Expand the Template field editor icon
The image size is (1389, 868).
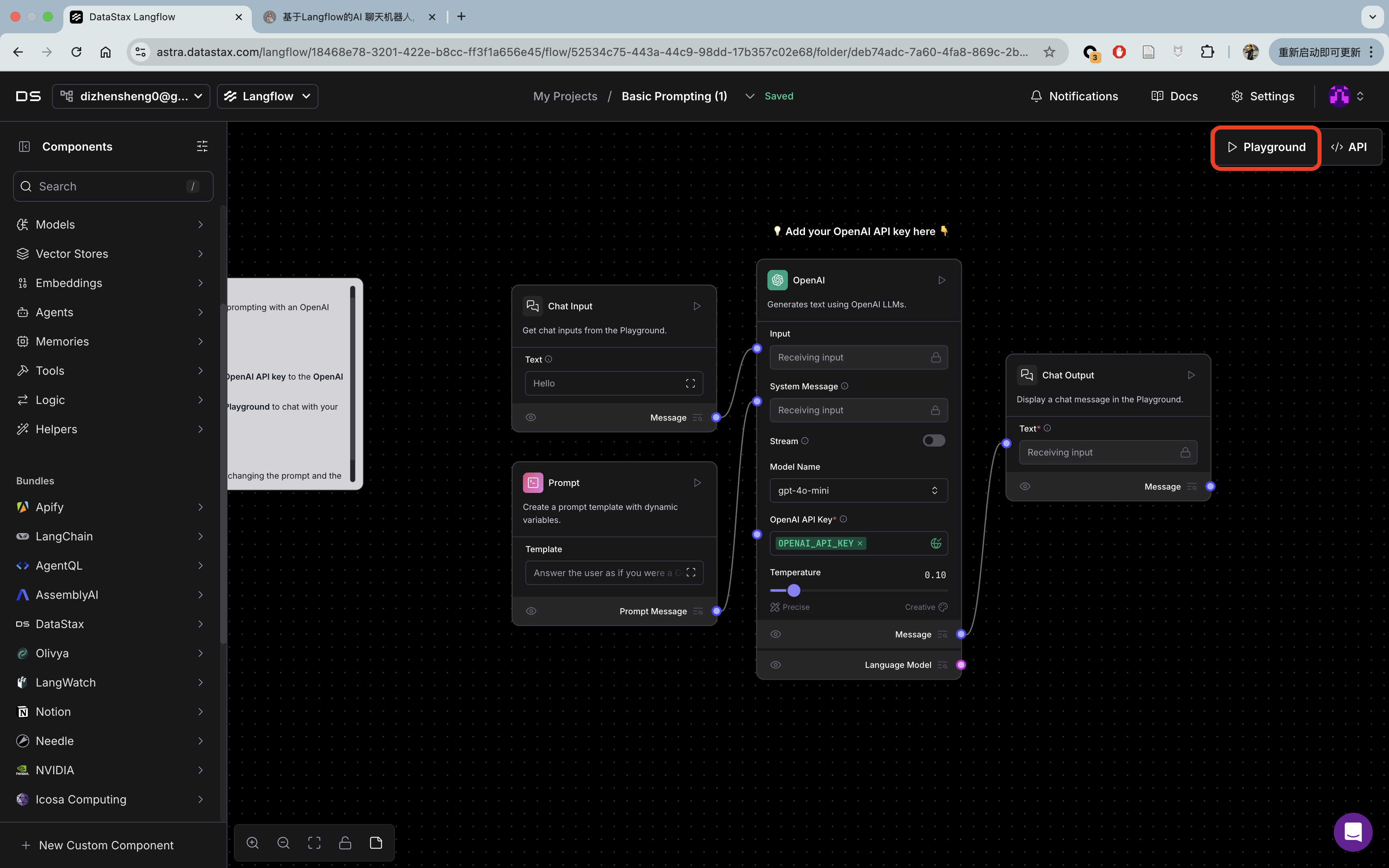tap(691, 573)
